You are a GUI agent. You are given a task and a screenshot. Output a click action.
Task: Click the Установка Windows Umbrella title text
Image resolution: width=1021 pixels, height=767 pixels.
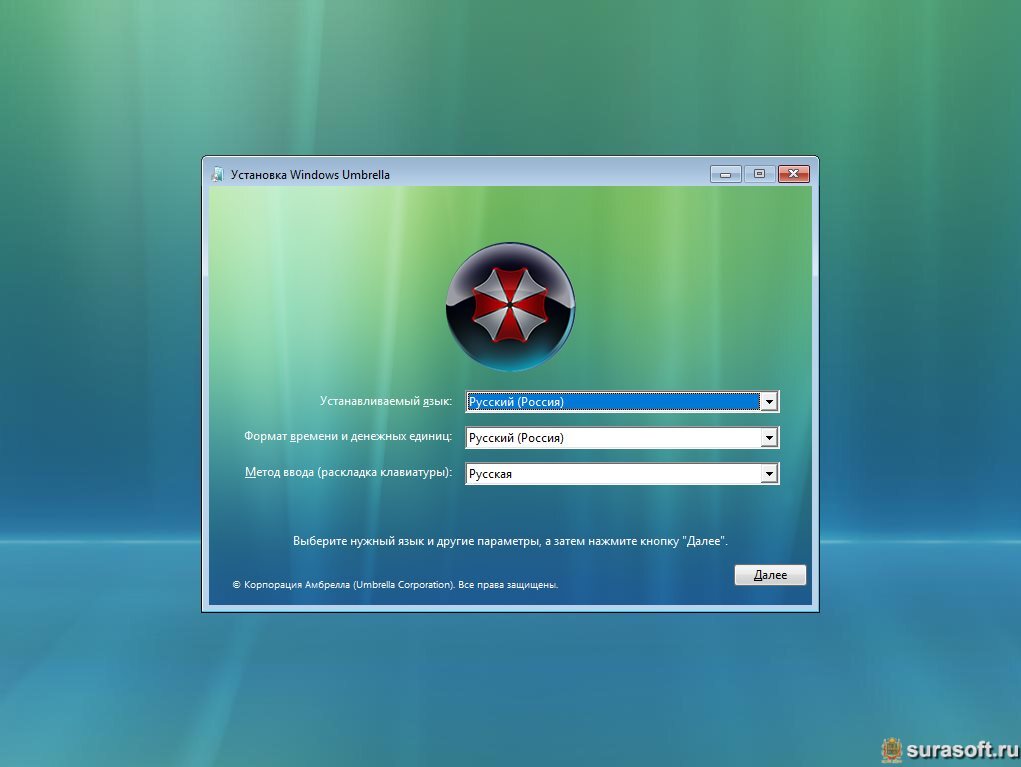coord(310,174)
